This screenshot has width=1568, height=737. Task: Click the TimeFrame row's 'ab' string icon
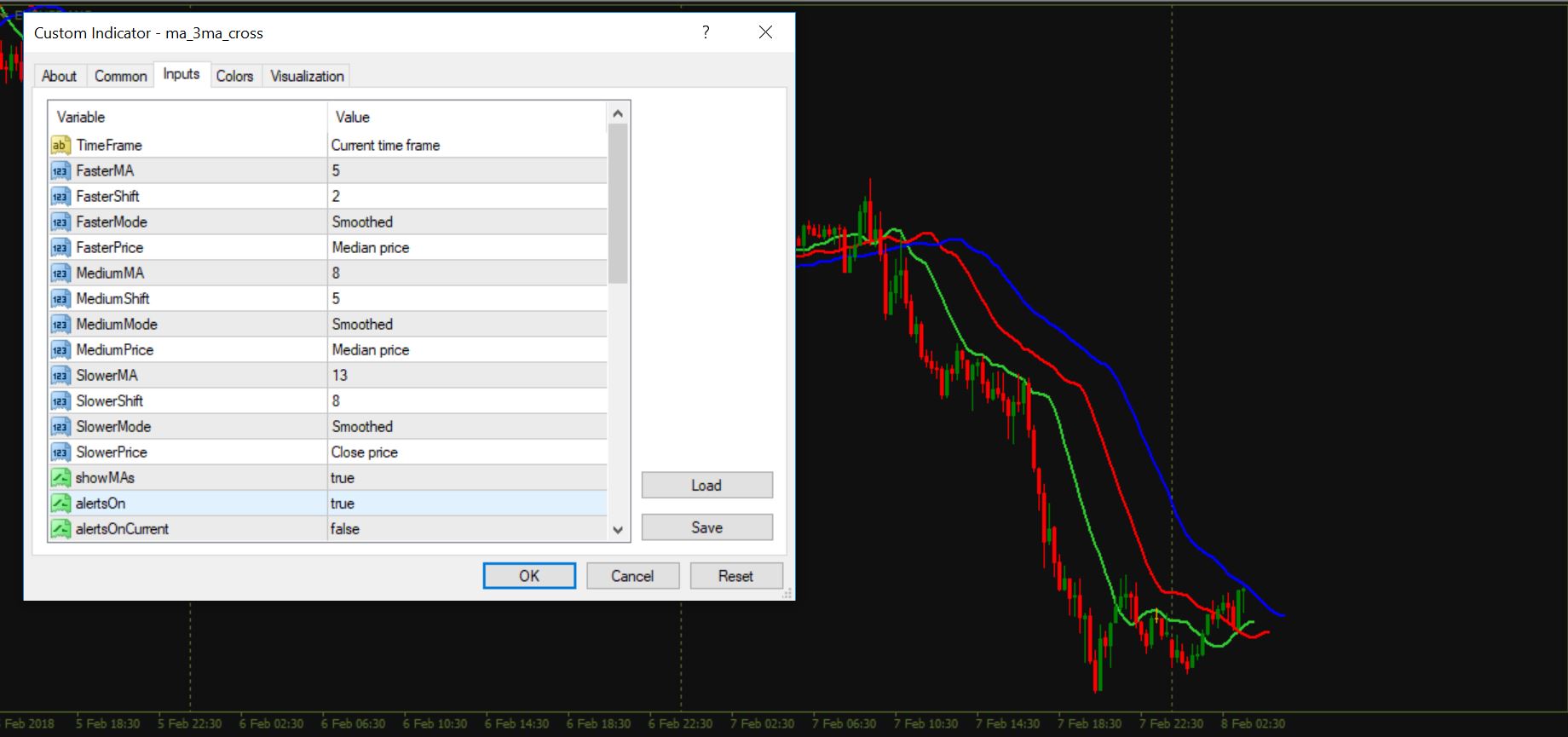tap(60, 145)
